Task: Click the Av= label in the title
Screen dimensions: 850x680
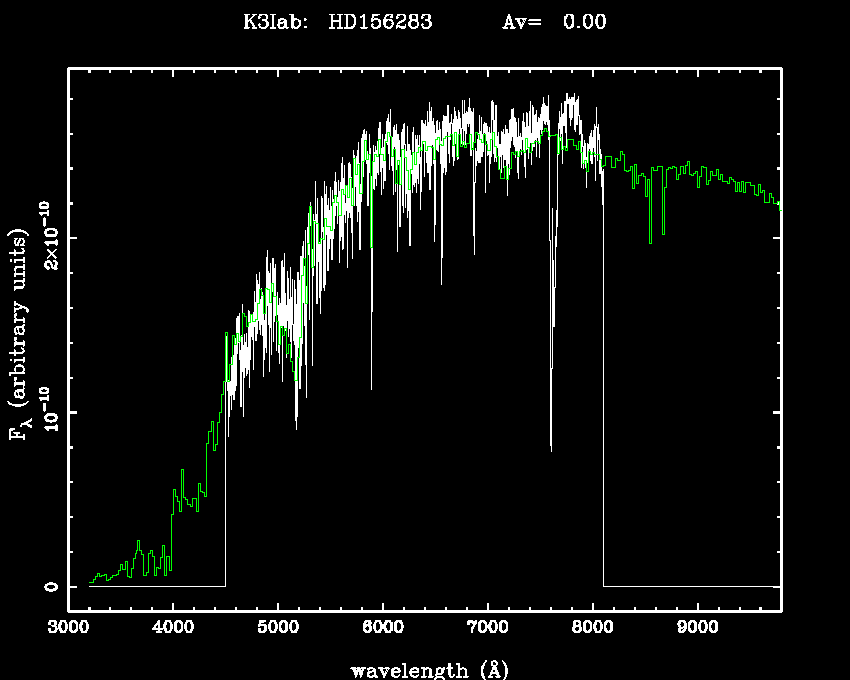Action: tap(521, 22)
